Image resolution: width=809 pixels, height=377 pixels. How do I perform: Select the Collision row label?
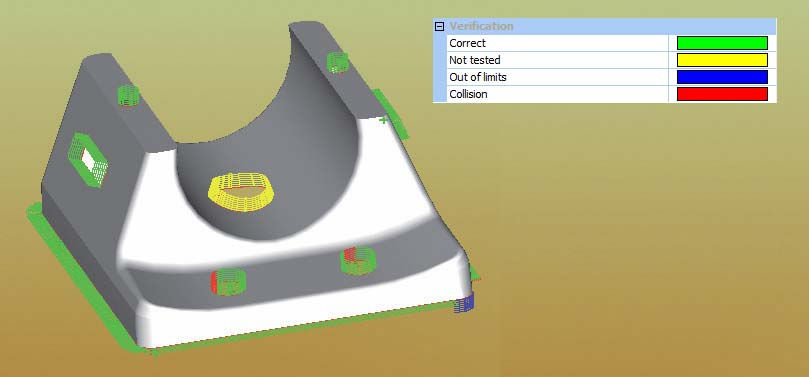(468, 94)
